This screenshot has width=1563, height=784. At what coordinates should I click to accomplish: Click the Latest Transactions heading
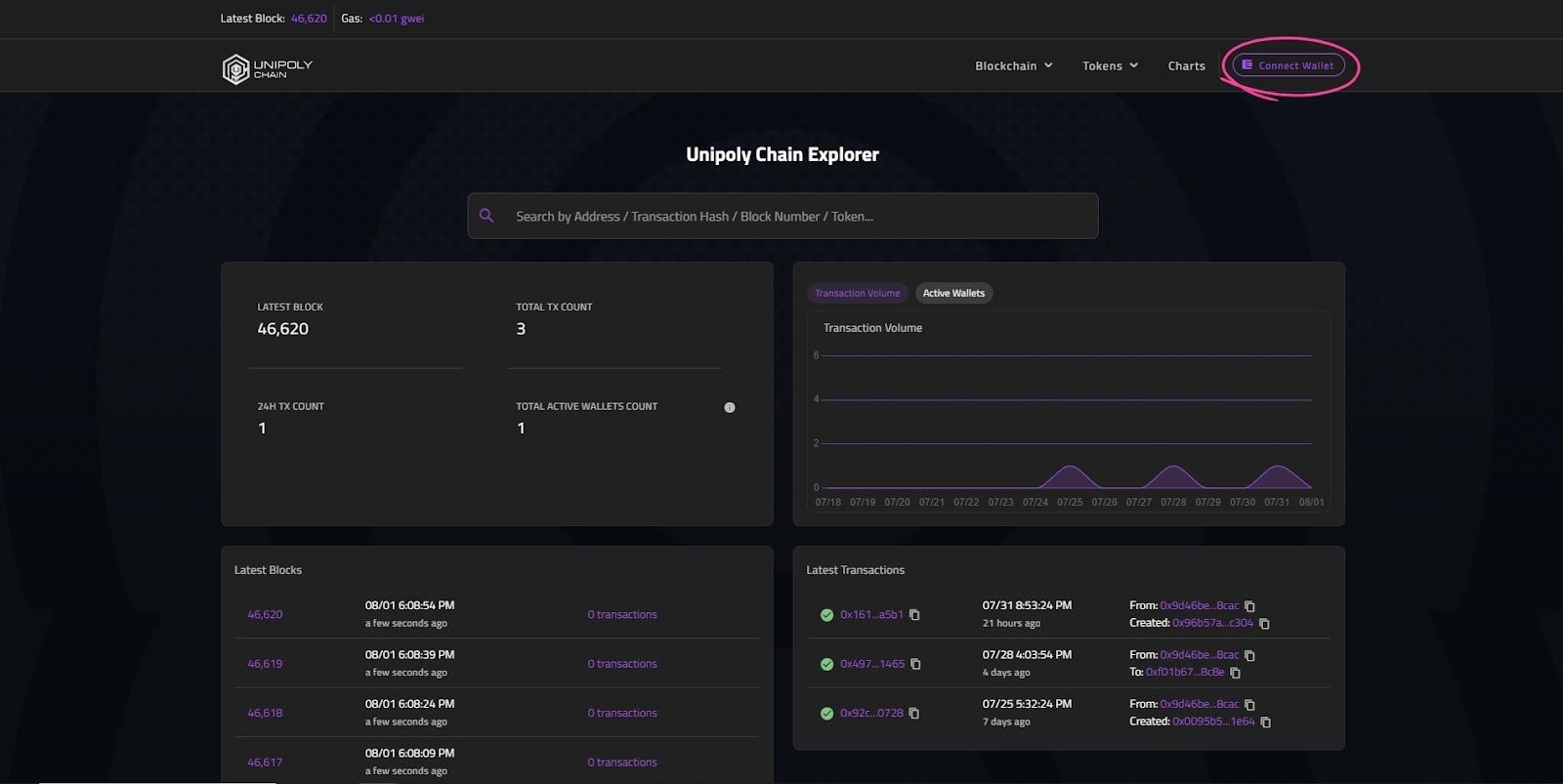(x=855, y=570)
